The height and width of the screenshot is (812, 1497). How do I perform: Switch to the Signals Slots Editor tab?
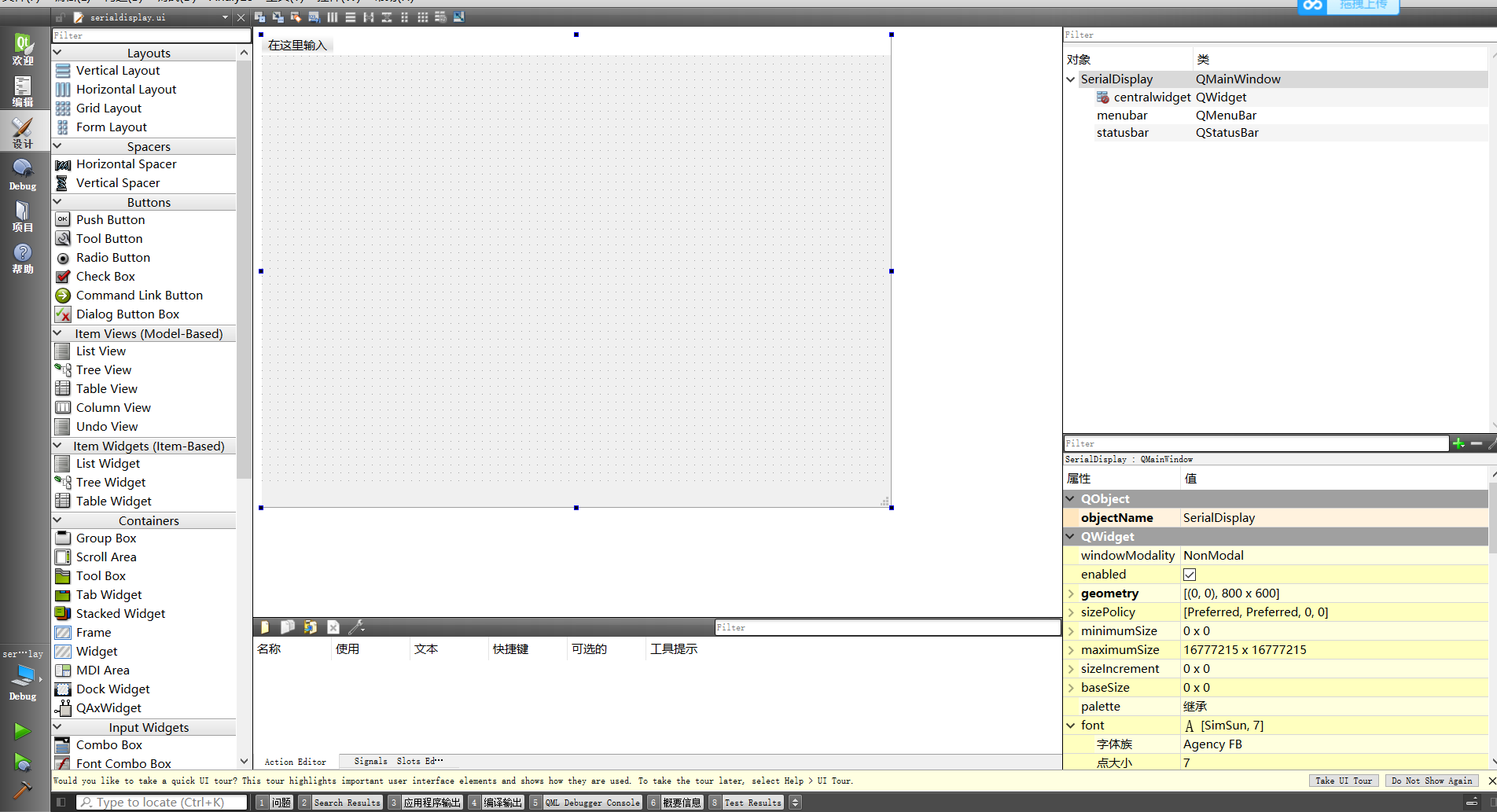click(399, 761)
